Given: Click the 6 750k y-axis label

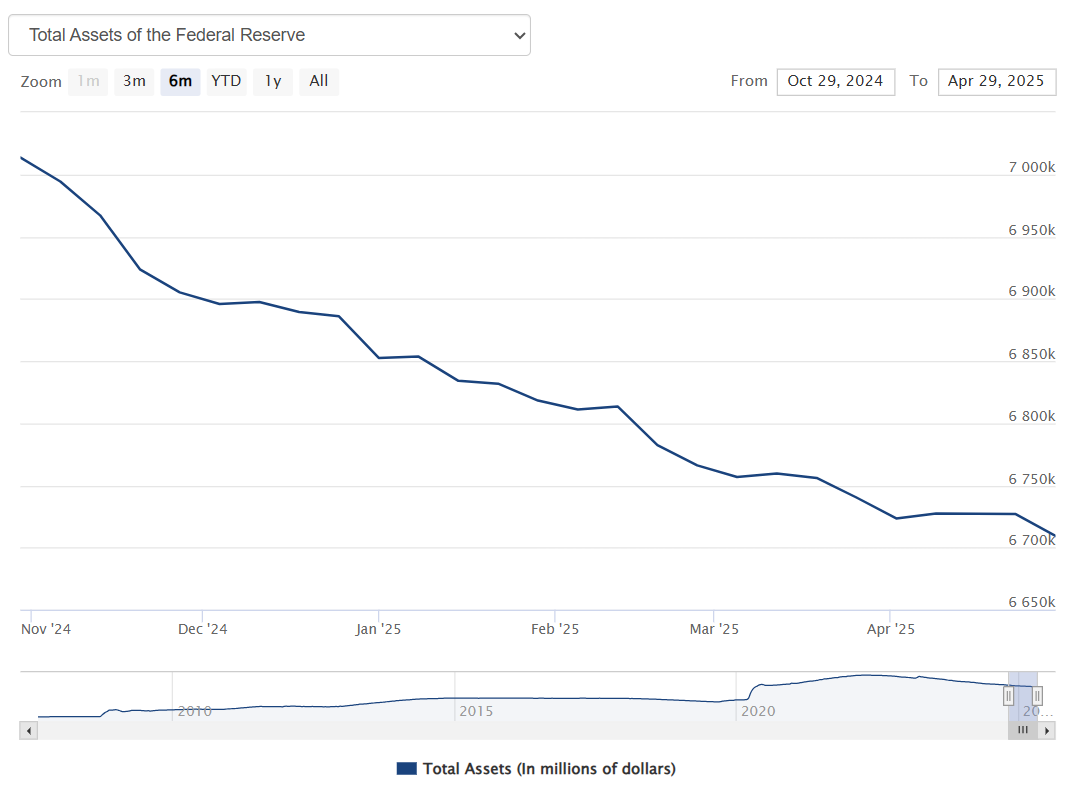Looking at the screenshot, I should [1032, 480].
